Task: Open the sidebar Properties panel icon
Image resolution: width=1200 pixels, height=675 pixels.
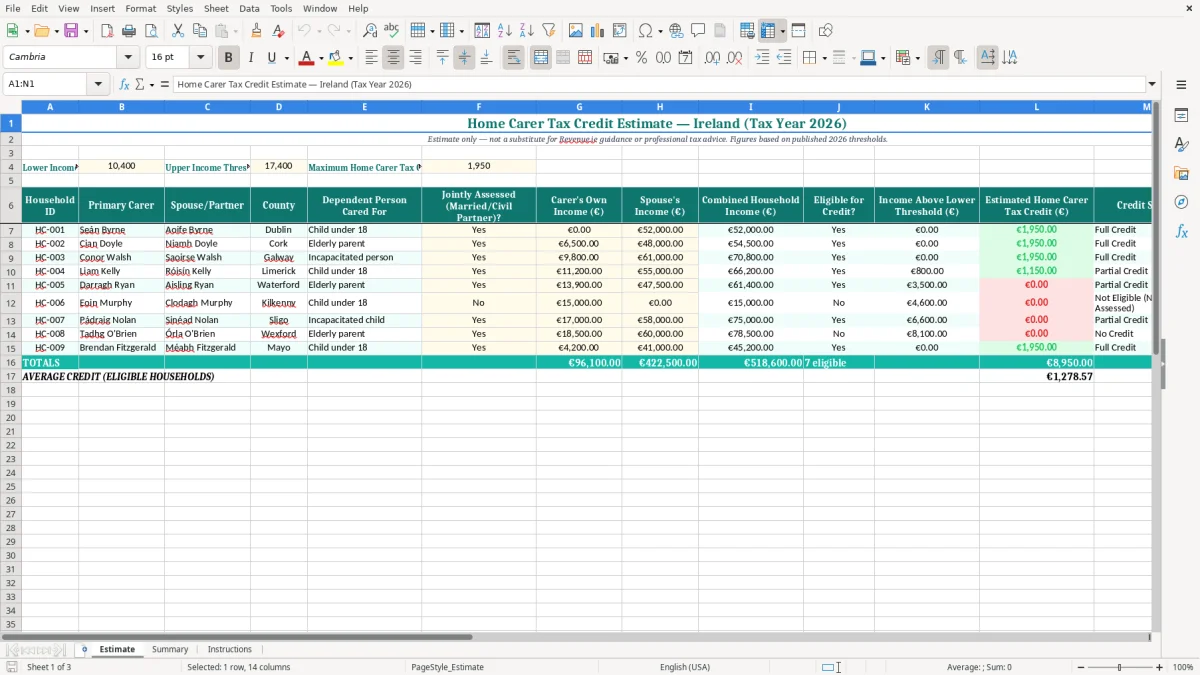Action: [1181, 116]
